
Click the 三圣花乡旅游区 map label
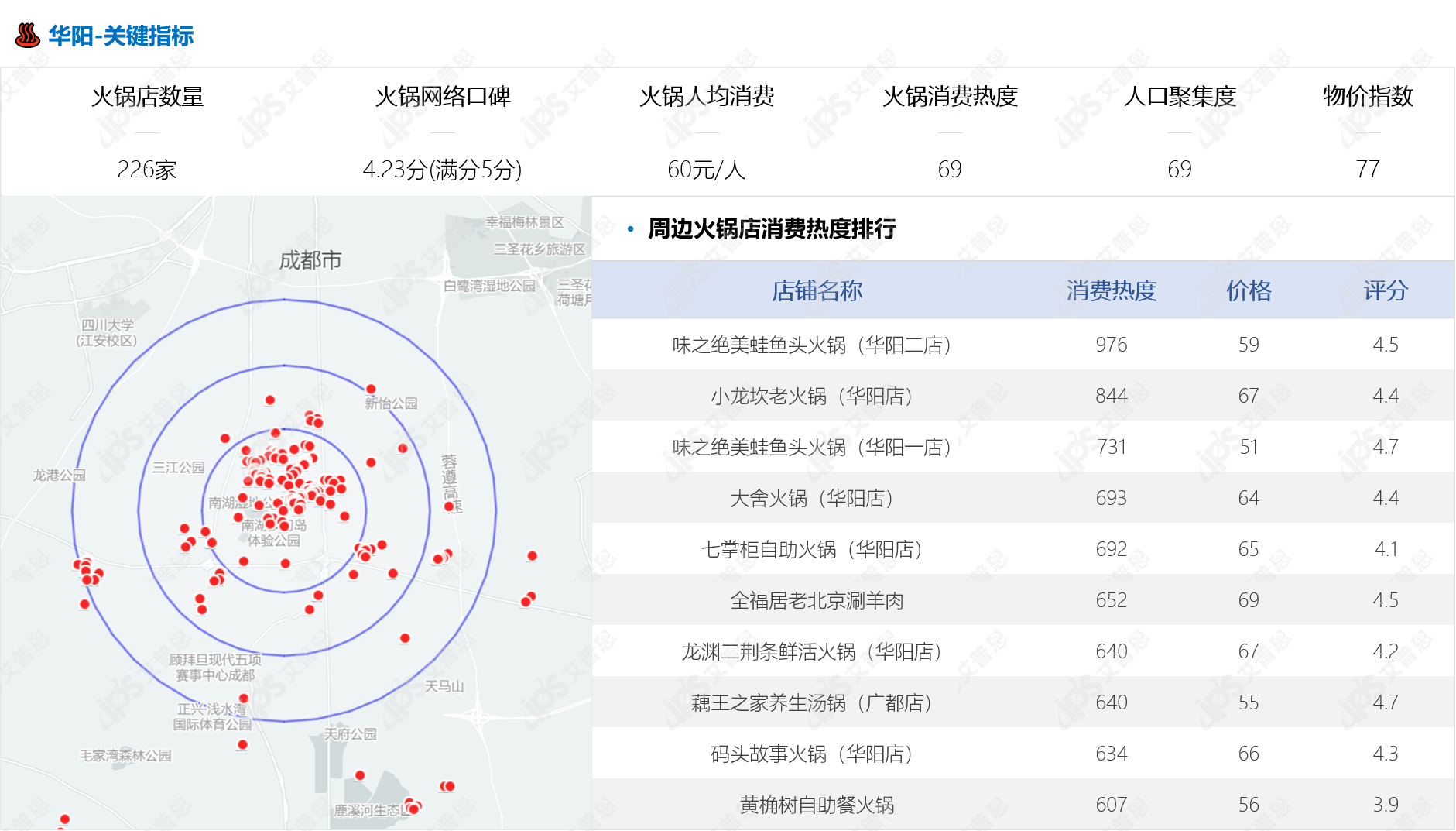[540, 249]
